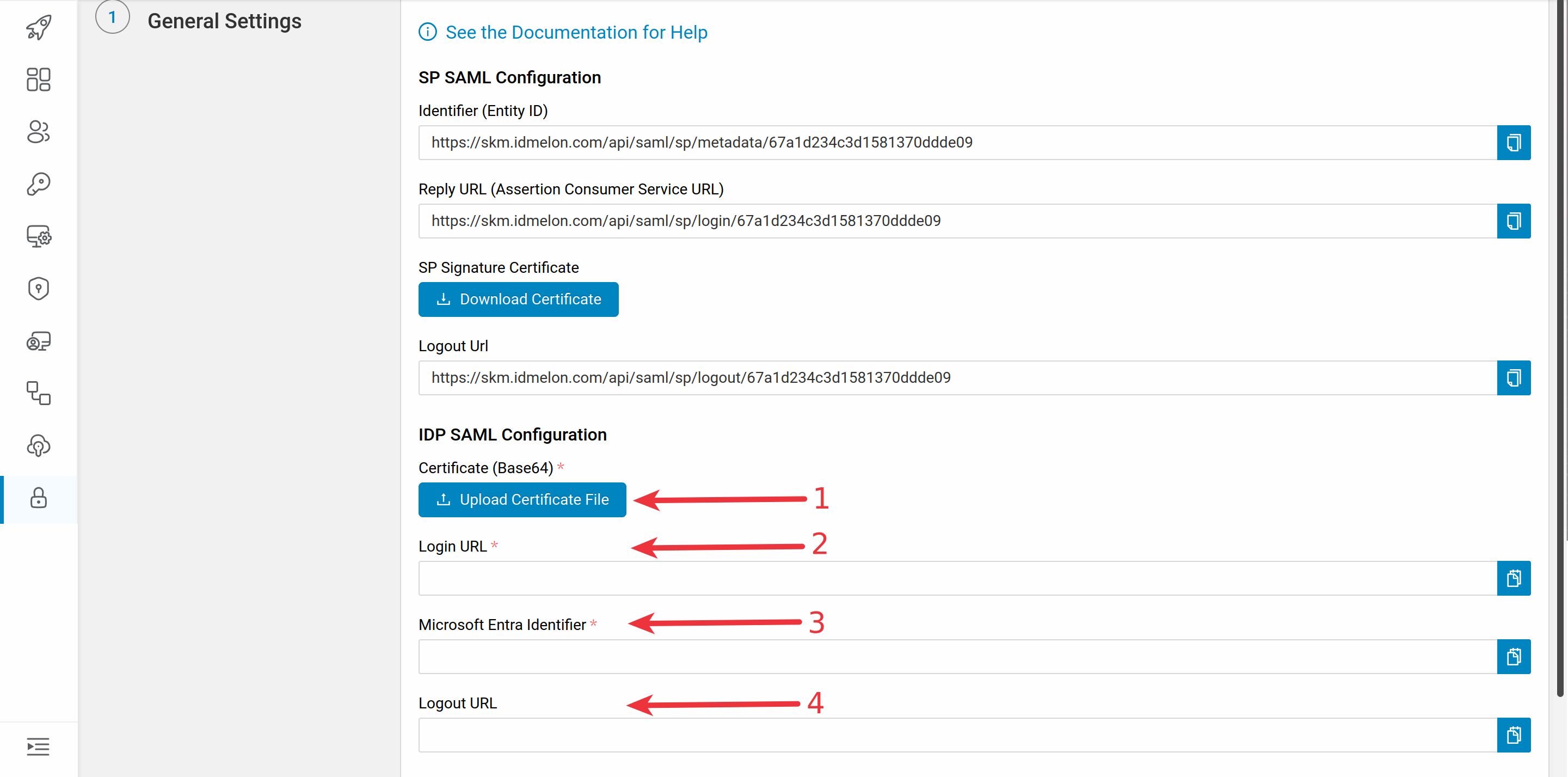1568x777 pixels.
Task: Copy the Identifier (Entity ID) URL
Action: 1514,143
